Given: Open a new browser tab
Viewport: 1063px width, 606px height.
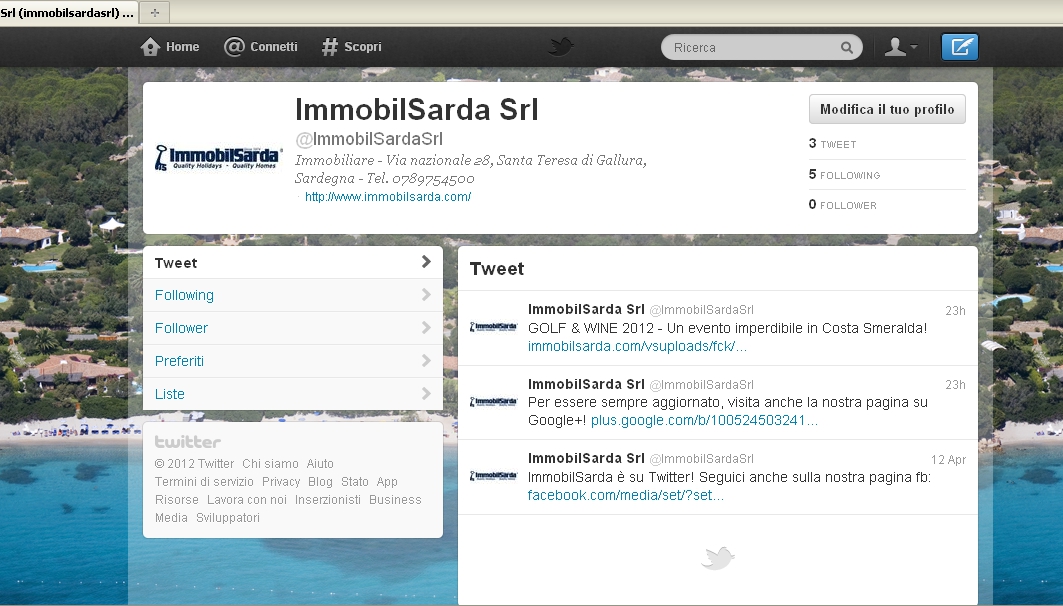Looking at the screenshot, I should pyautogui.click(x=155, y=12).
